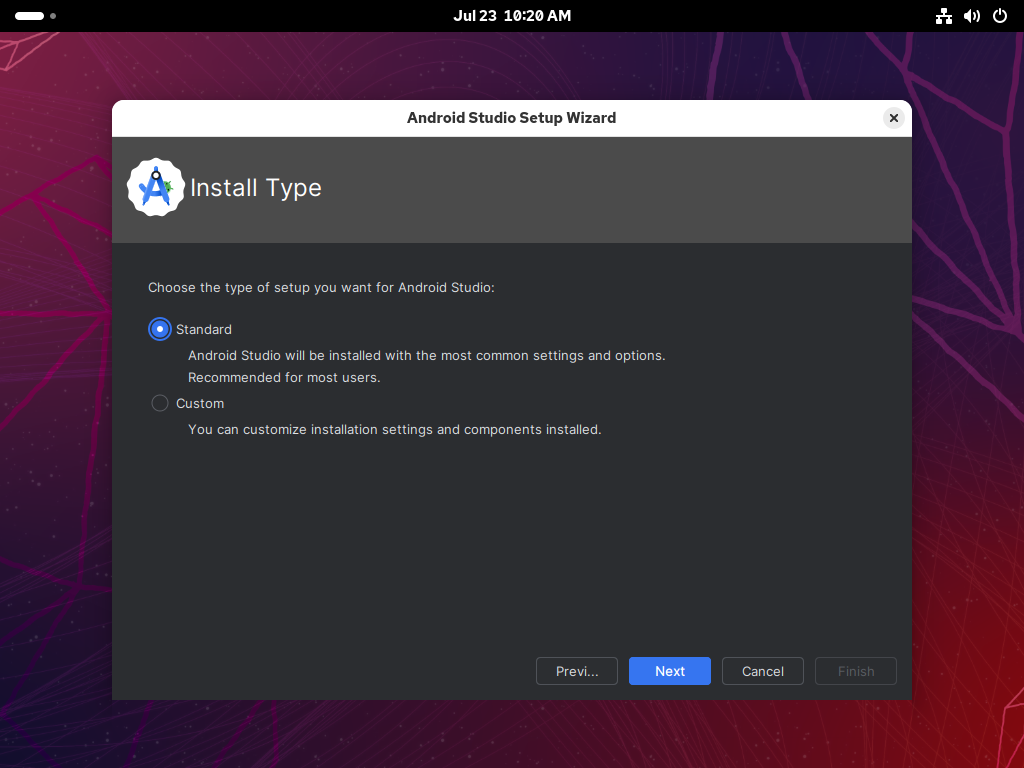Screen dimensions: 1024x768
Task: Click 'Choose the type of setup' prompt text
Action: click(321, 287)
